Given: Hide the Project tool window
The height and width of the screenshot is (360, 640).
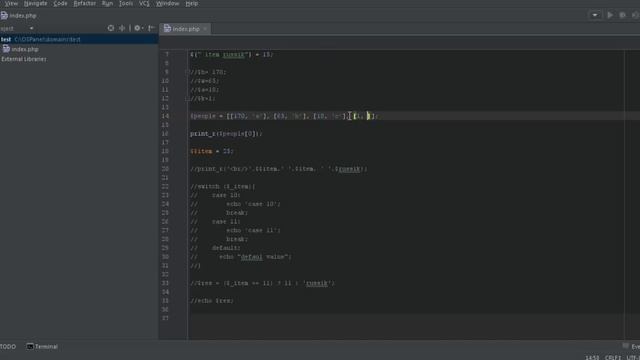Looking at the screenshot, I should coord(151,28).
